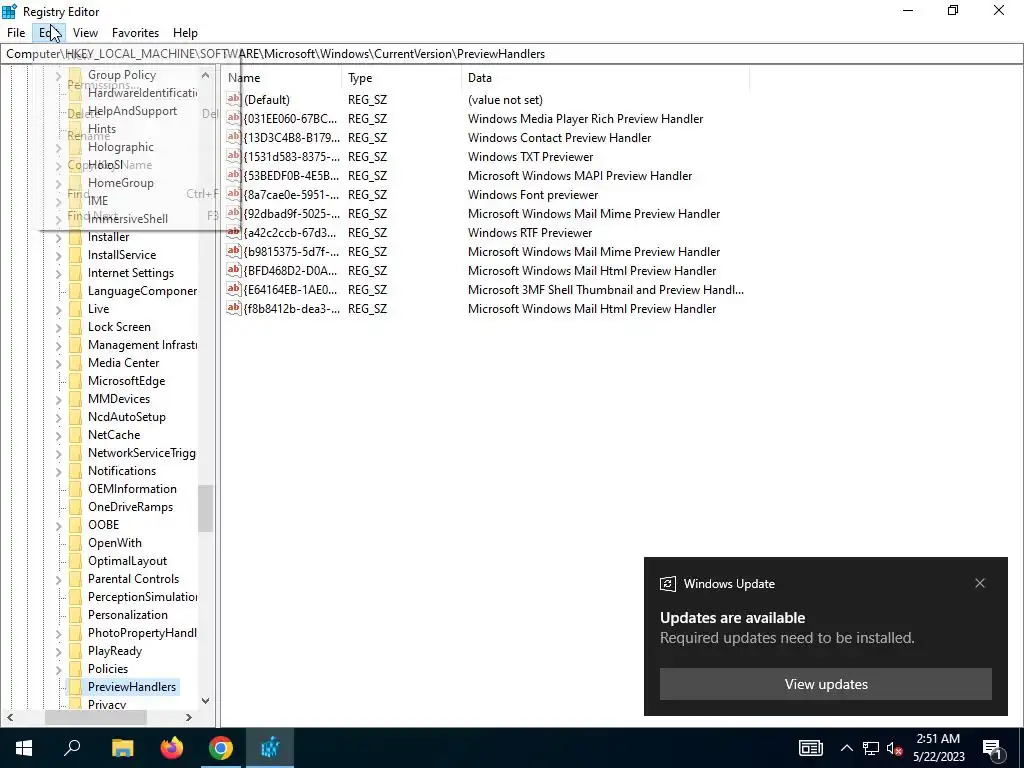Open the View menu
Viewport: 1024px width, 768px height.
(85, 33)
